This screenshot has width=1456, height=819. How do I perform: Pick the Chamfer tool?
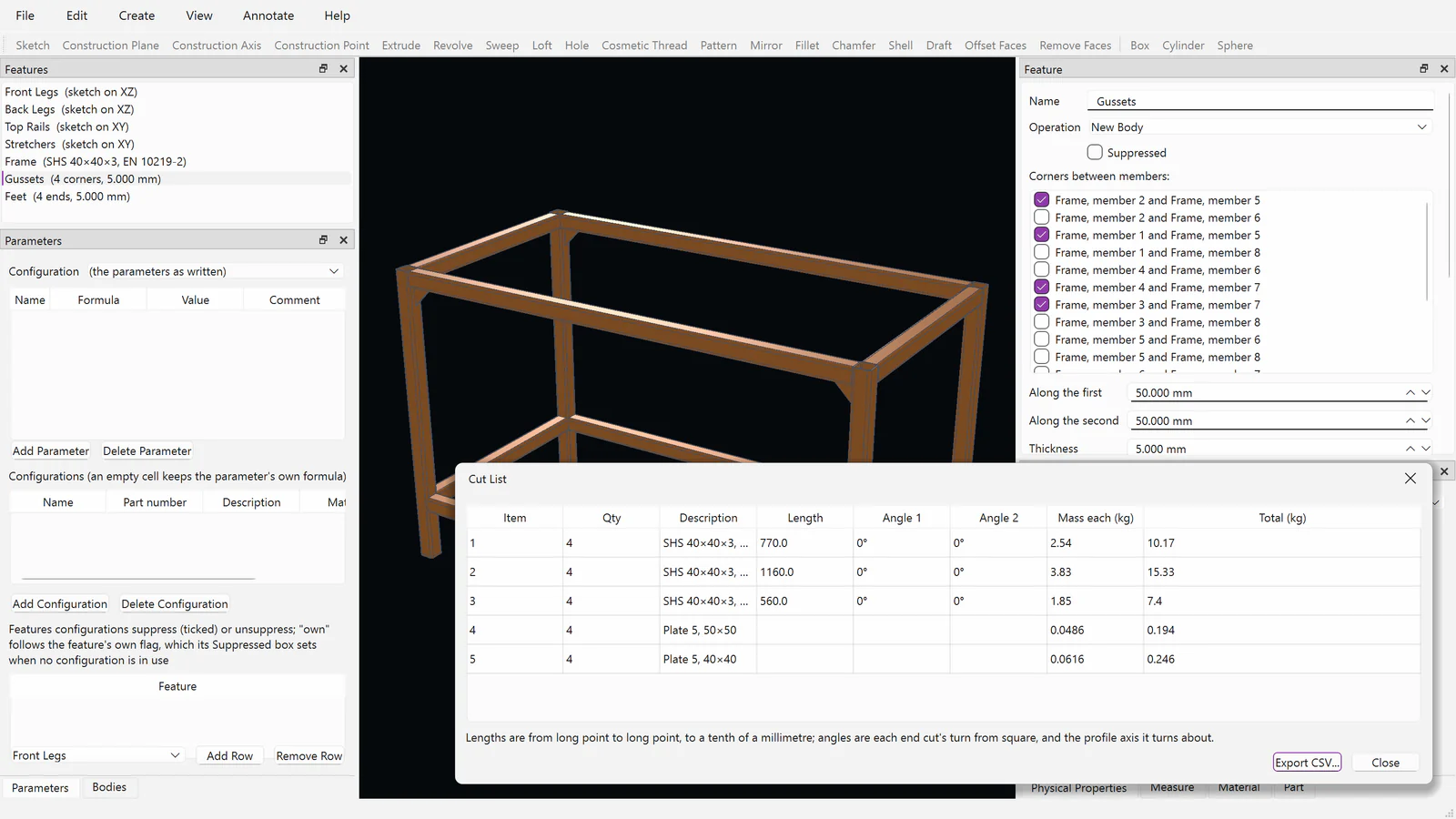(854, 45)
